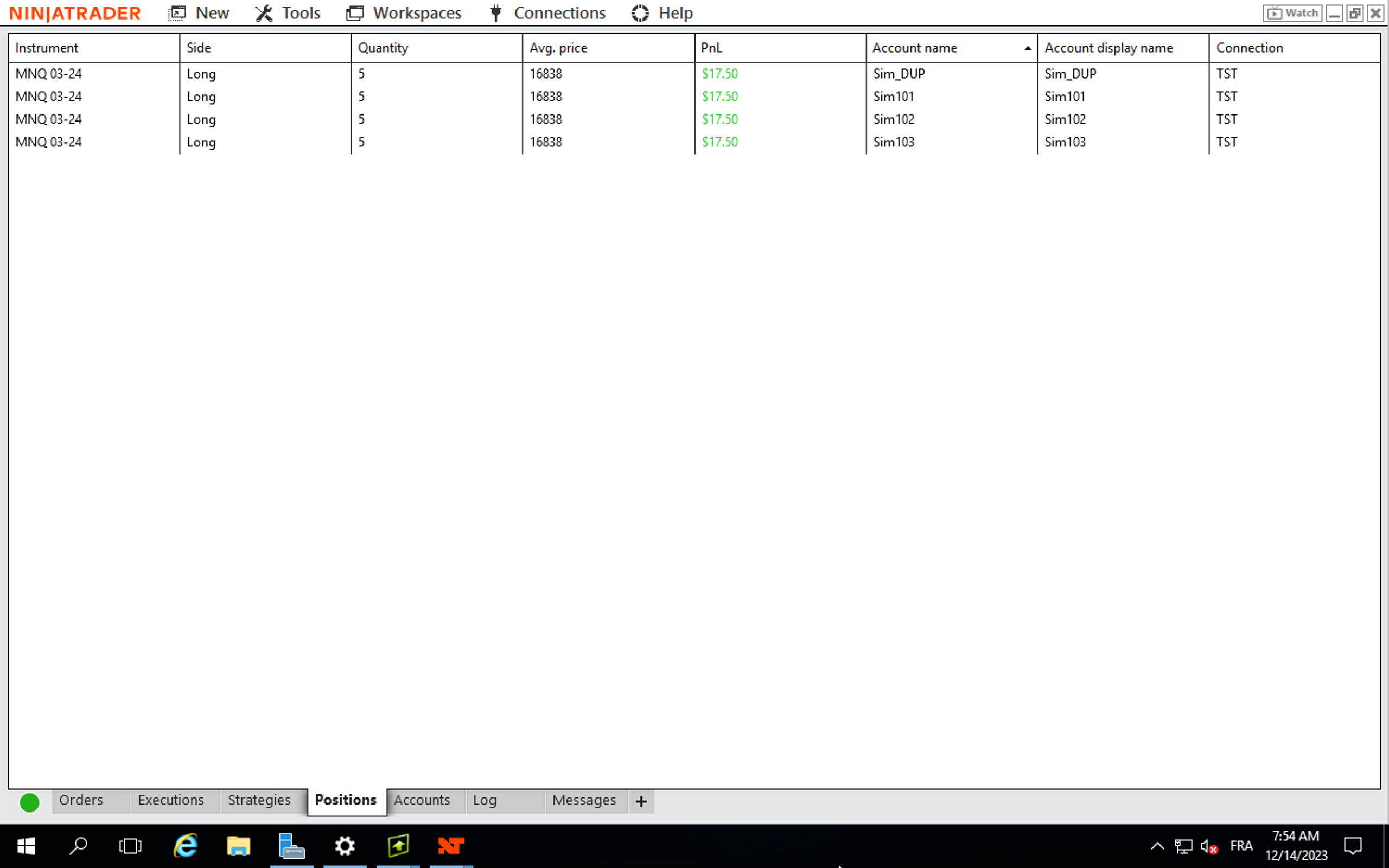Viewport: 1389px width, 868px height.
Task: Switch to the Executions tab
Action: [170, 800]
